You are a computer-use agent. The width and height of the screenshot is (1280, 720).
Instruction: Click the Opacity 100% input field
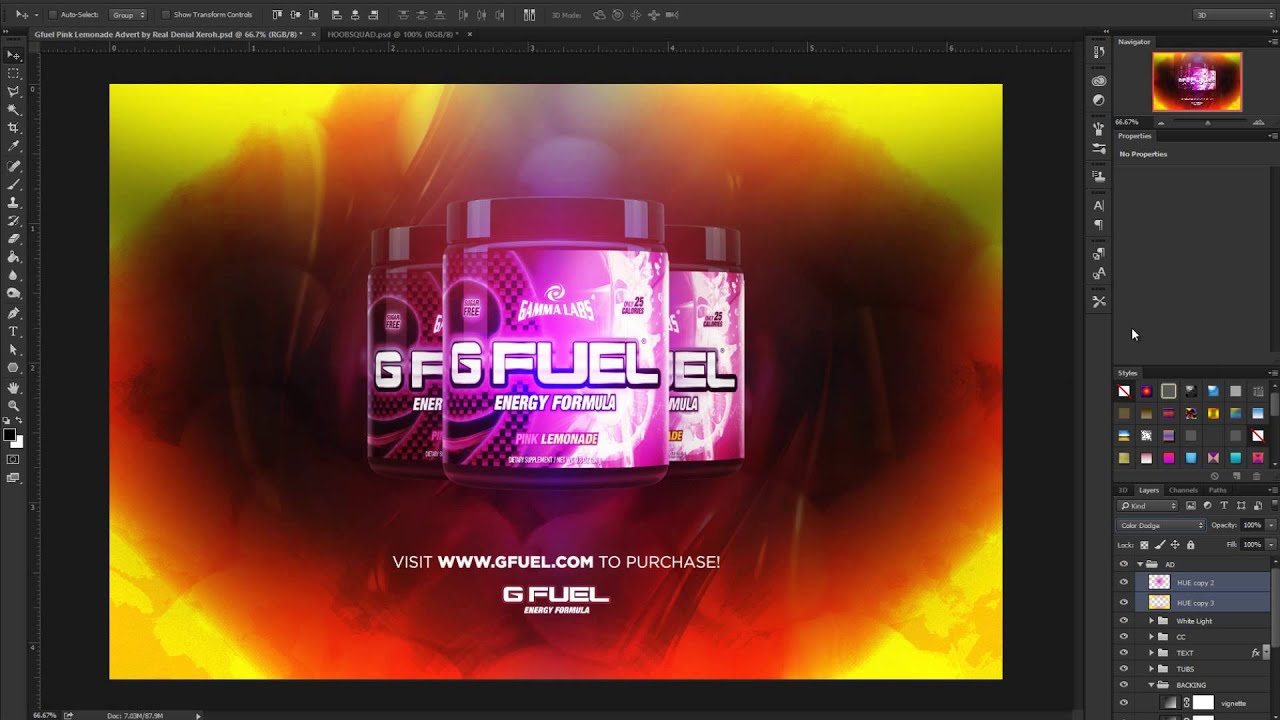[1252, 525]
